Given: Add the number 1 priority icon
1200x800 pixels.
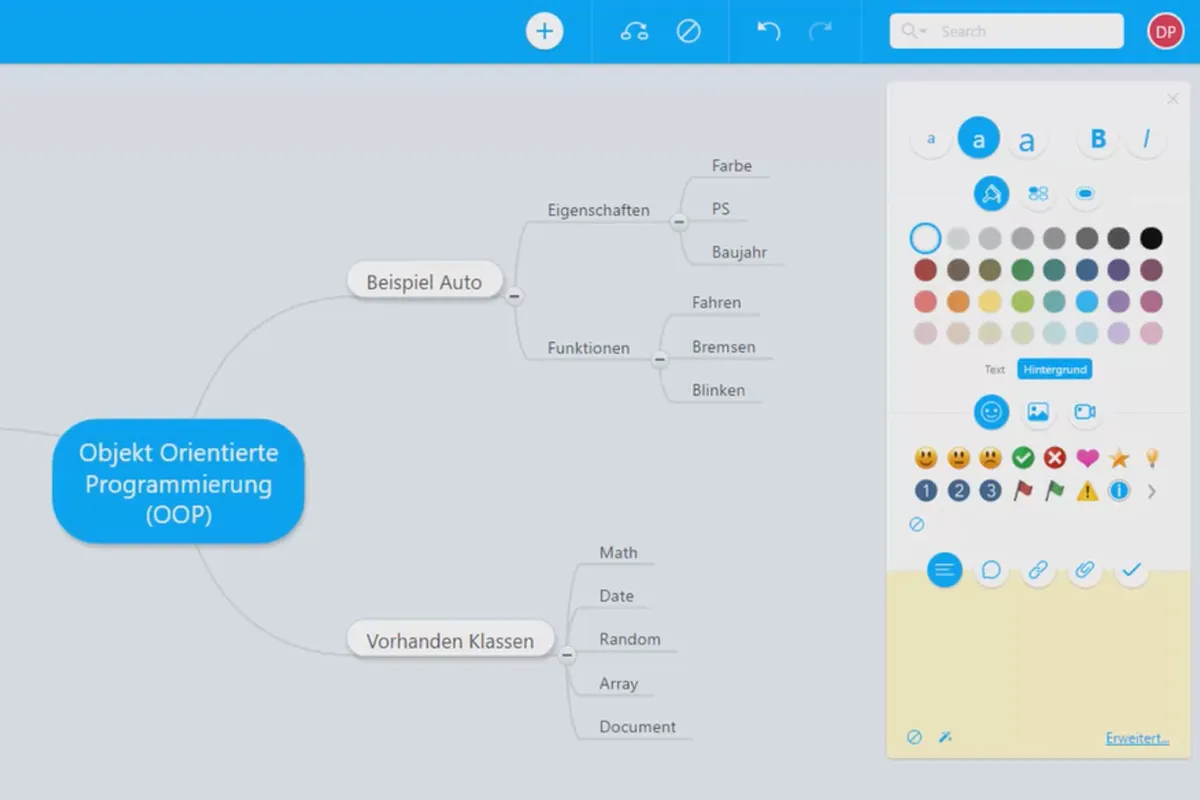Looking at the screenshot, I should coord(926,491).
